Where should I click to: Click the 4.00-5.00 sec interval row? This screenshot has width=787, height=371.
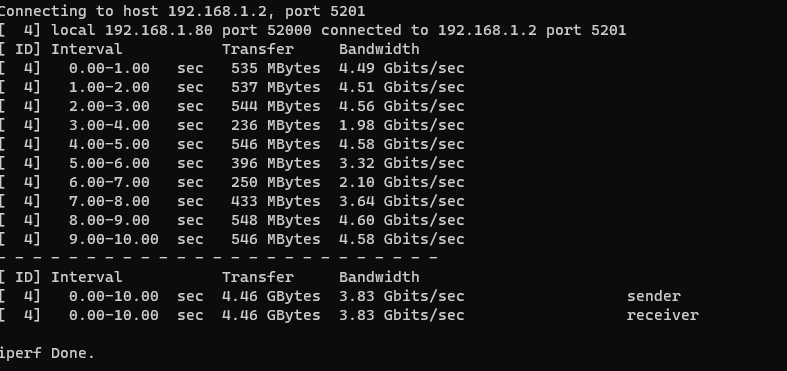click(x=232, y=145)
